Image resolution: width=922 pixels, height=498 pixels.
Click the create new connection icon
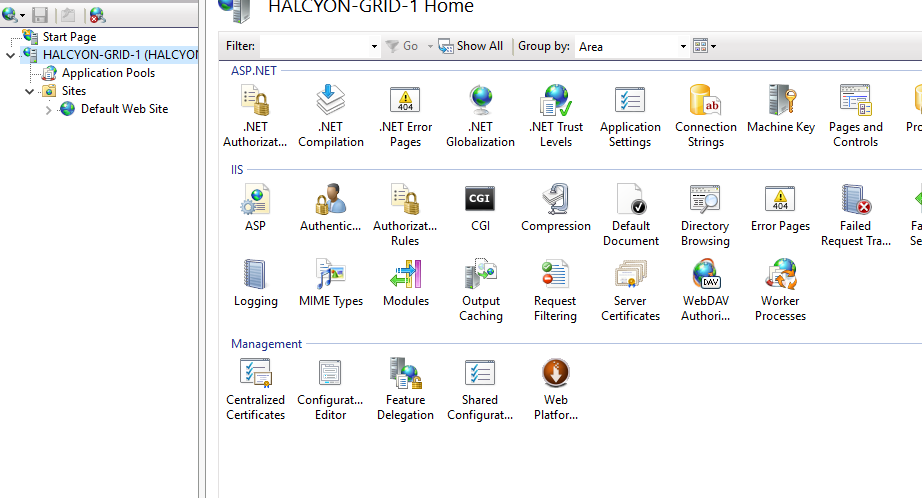[9, 14]
